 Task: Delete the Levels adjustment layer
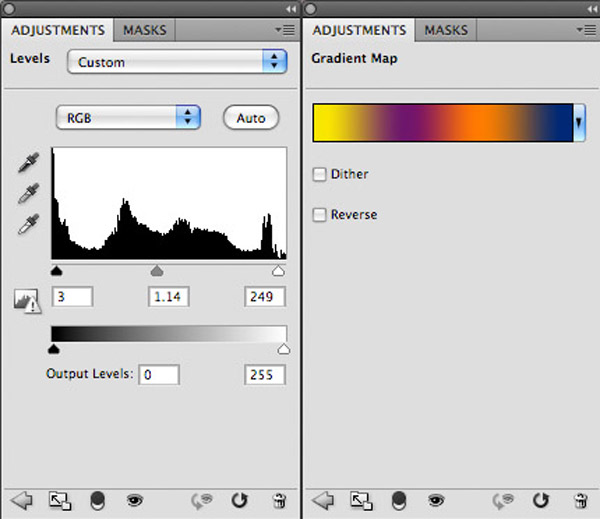pos(279,501)
